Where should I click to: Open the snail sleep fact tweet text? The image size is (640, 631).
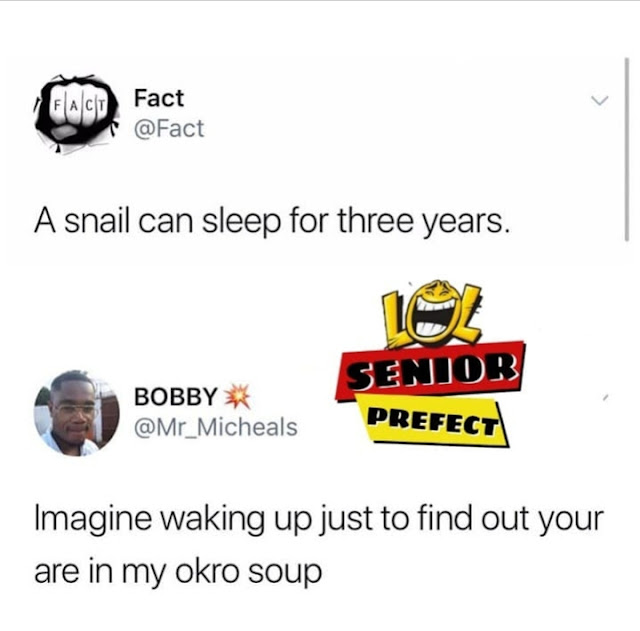point(272,224)
